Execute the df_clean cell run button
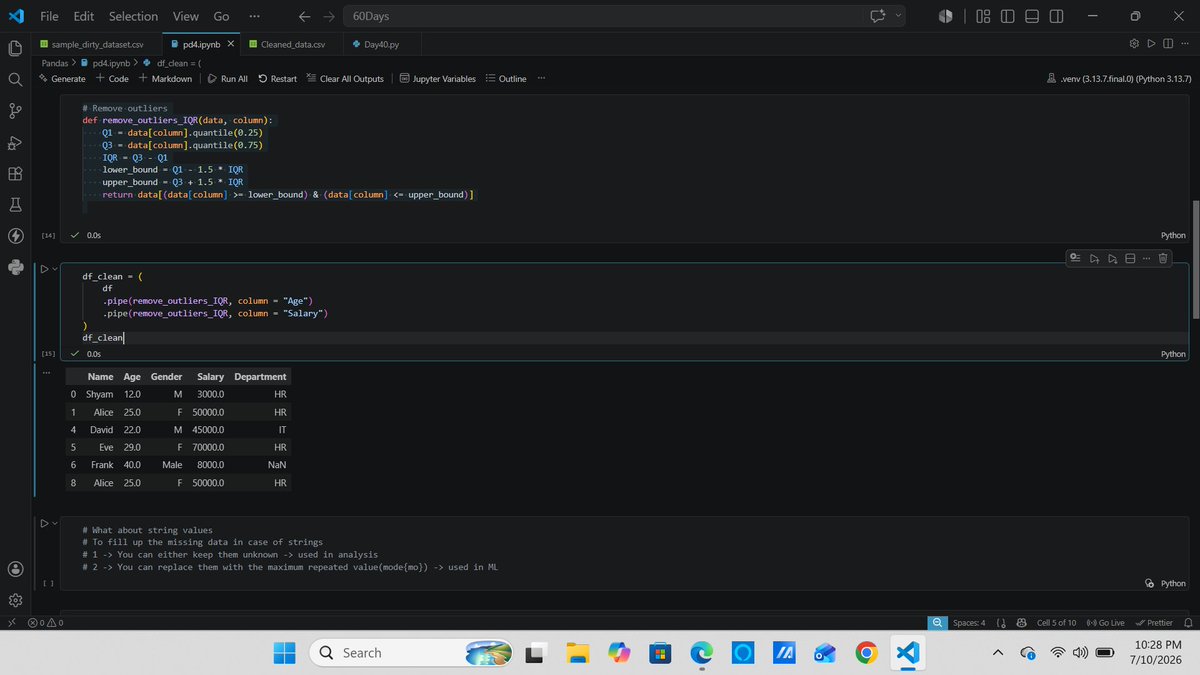The height and width of the screenshot is (675, 1200). pyautogui.click(x=44, y=269)
